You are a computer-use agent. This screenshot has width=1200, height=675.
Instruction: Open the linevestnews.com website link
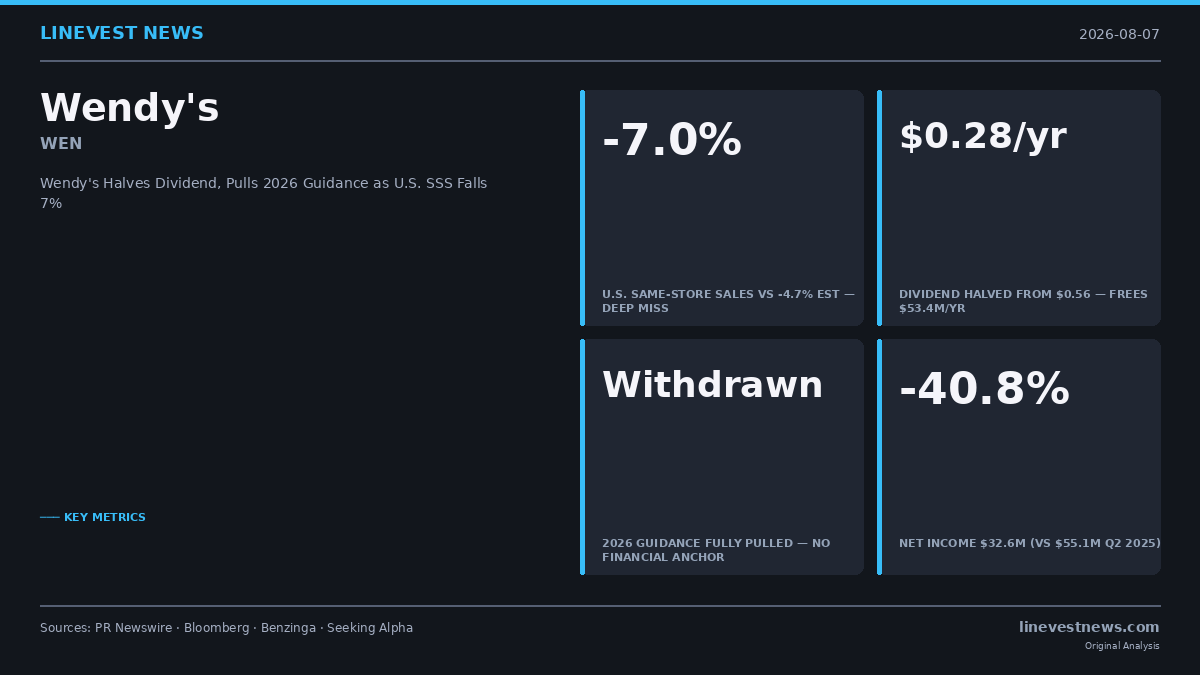1089,627
